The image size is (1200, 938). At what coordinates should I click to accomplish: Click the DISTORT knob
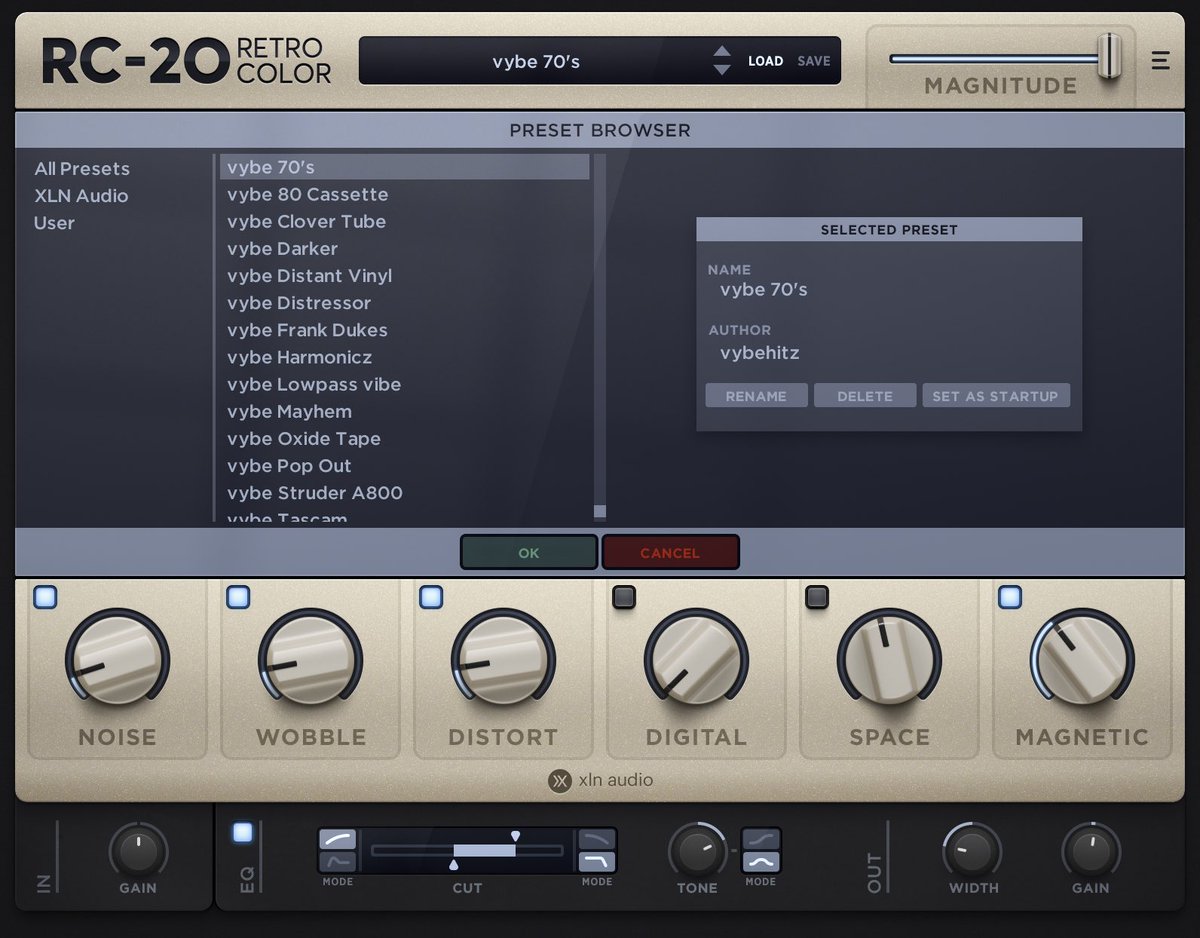[x=503, y=661]
